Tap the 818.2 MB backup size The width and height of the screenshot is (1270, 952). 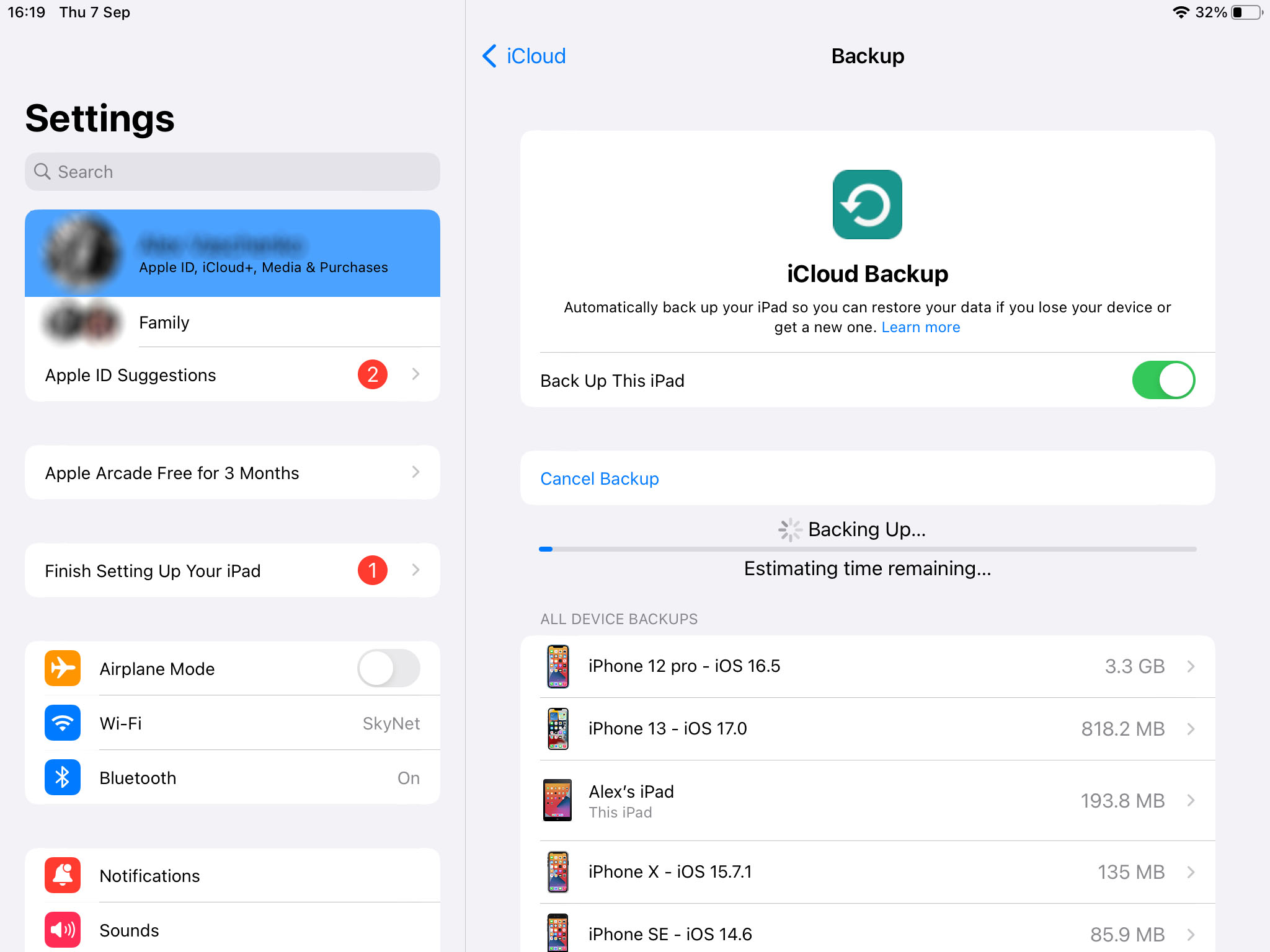coord(1122,729)
